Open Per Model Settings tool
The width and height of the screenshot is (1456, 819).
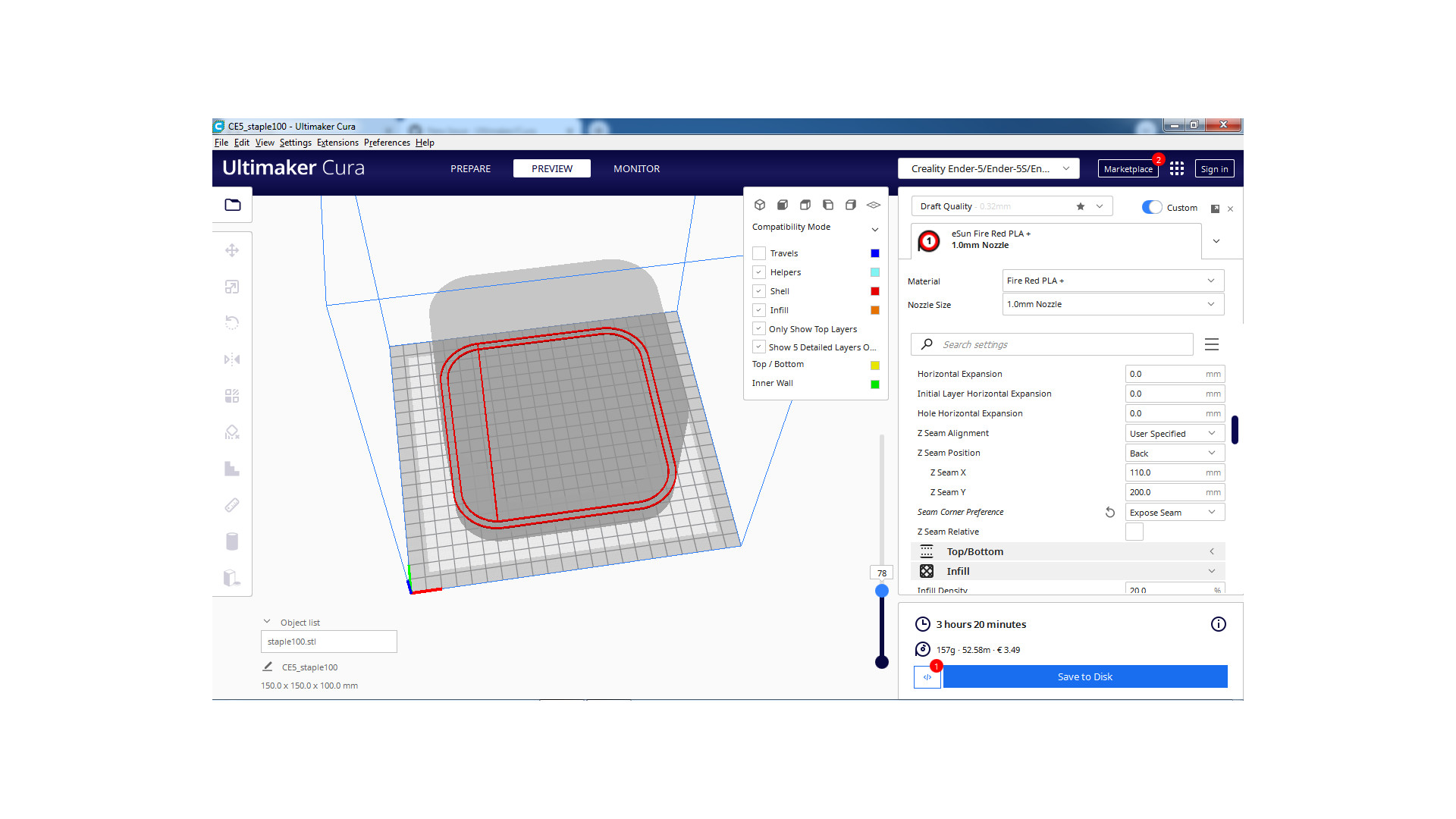pyautogui.click(x=232, y=395)
